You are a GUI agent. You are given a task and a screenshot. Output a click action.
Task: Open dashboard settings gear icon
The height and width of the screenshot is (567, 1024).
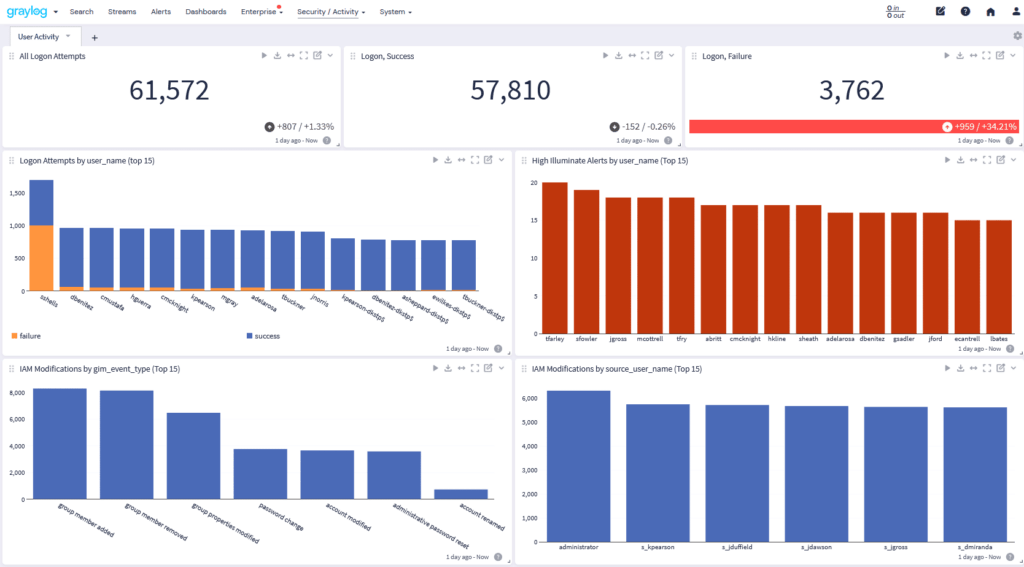pyautogui.click(x=1017, y=36)
